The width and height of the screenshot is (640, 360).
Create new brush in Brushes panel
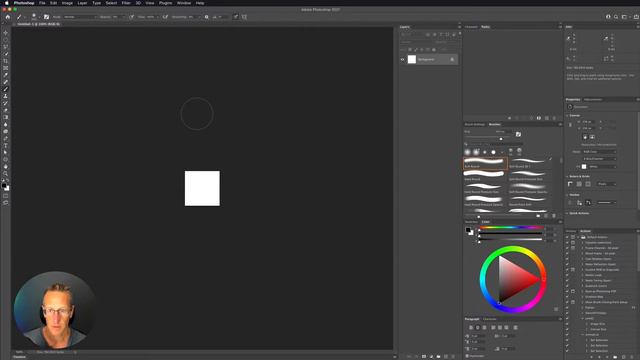pyautogui.click(x=546, y=216)
